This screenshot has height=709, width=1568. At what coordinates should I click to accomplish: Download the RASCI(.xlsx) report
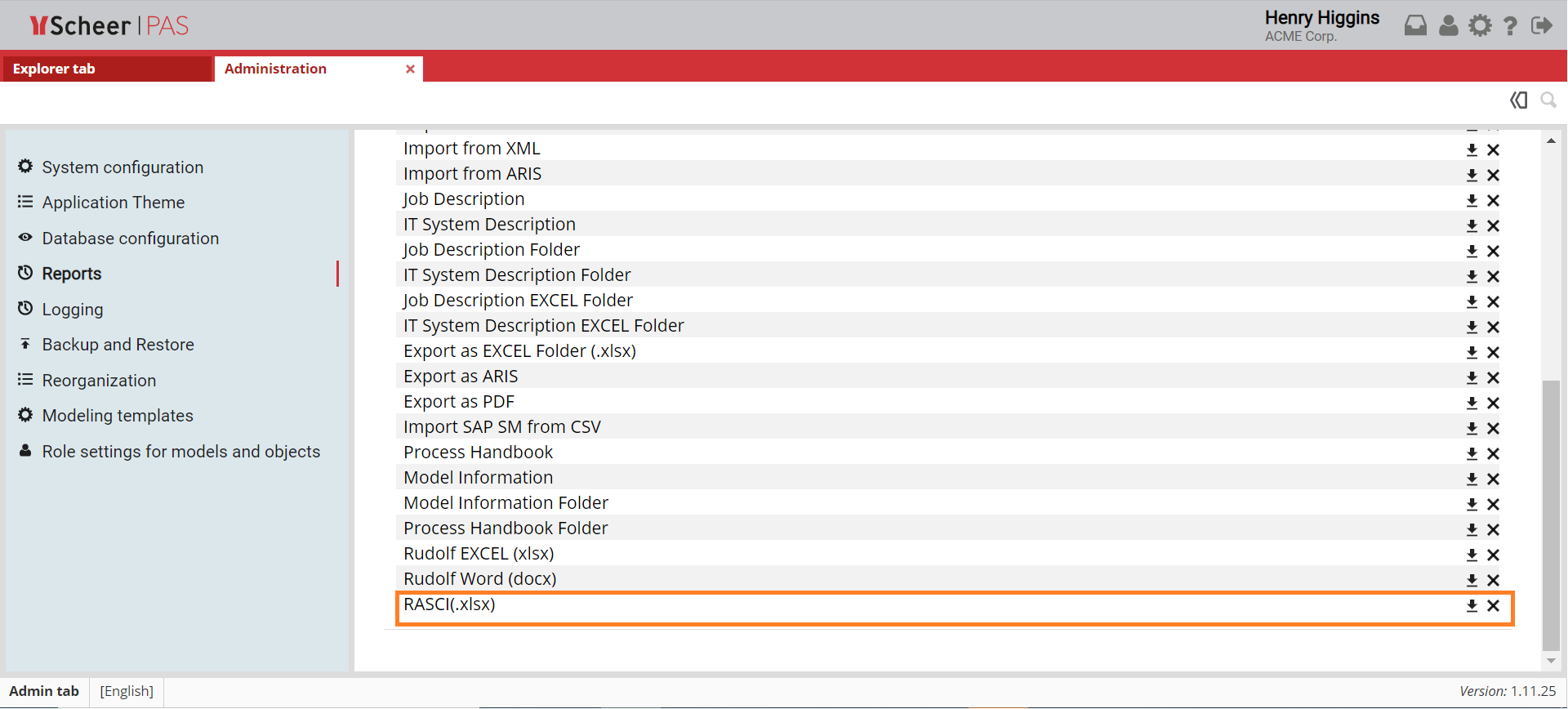[x=1472, y=606]
